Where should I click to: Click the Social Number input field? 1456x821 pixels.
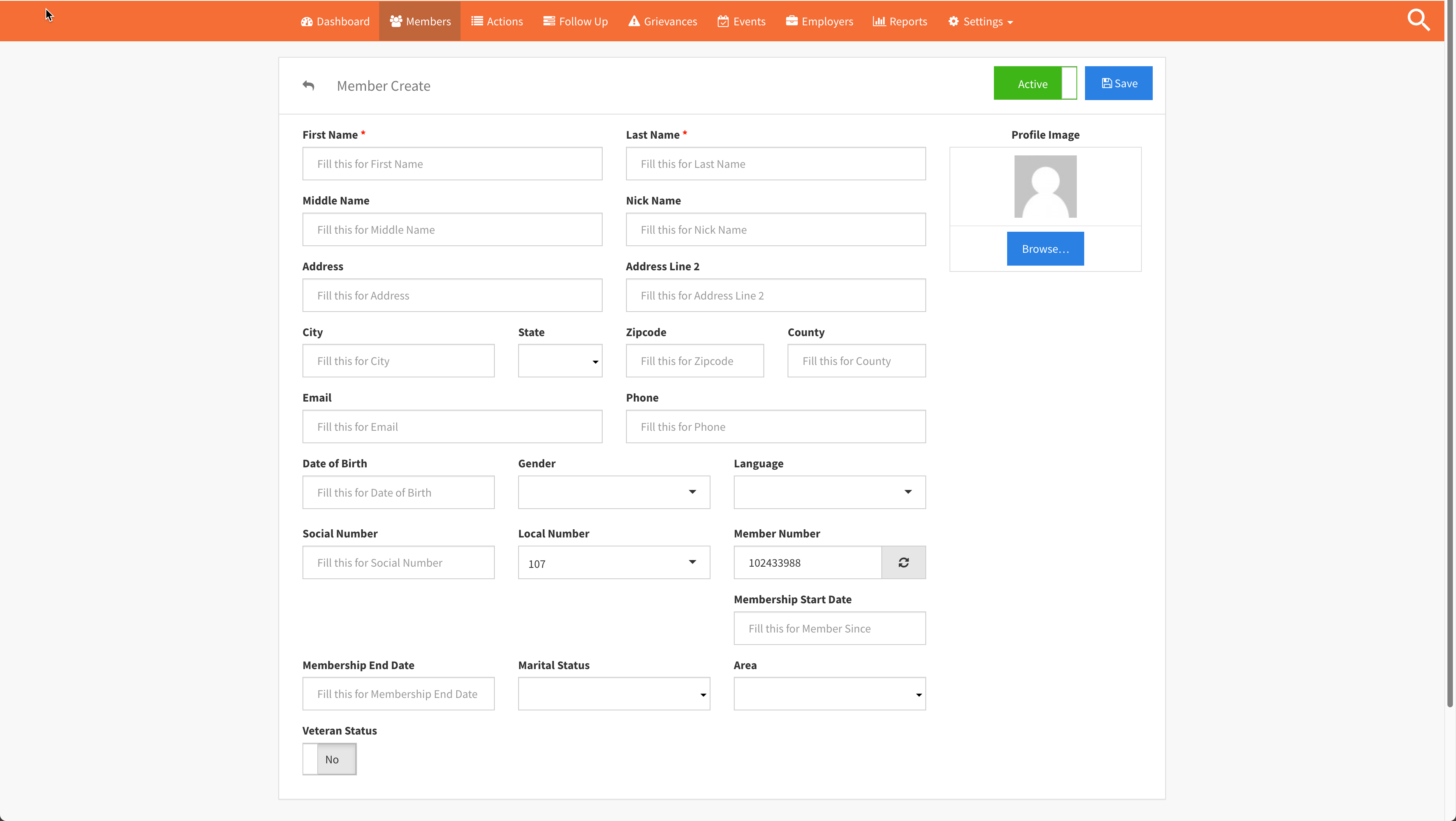tap(399, 562)
